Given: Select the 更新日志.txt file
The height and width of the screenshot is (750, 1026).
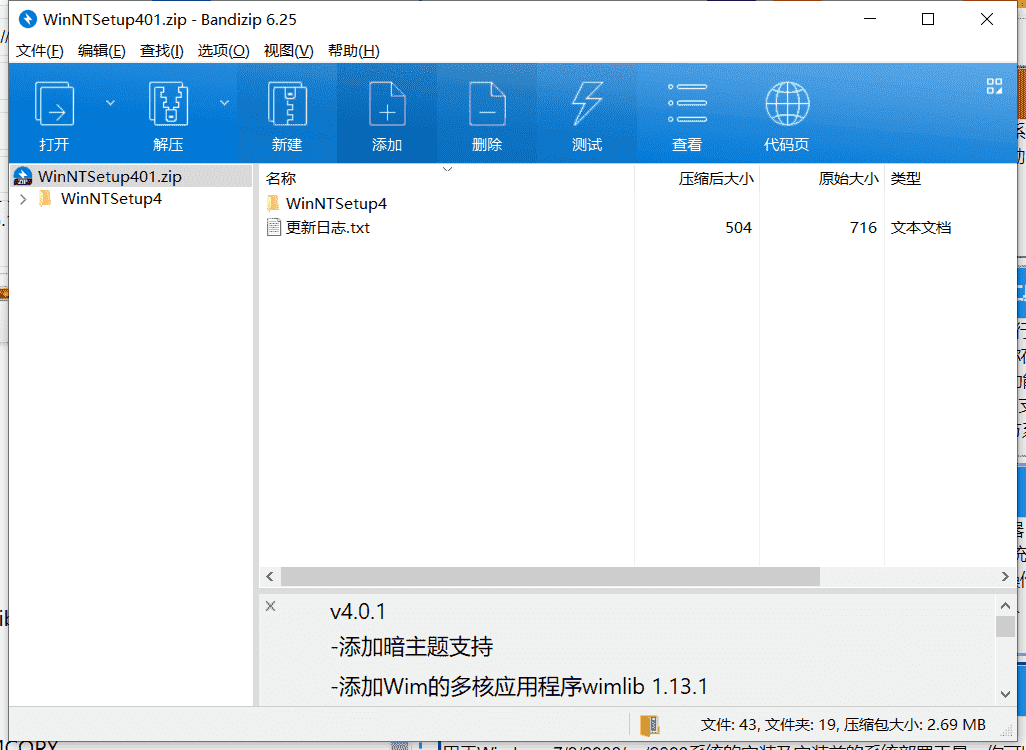Looking at the screenshot, I should pyautogui.click(x=327, y=228).
